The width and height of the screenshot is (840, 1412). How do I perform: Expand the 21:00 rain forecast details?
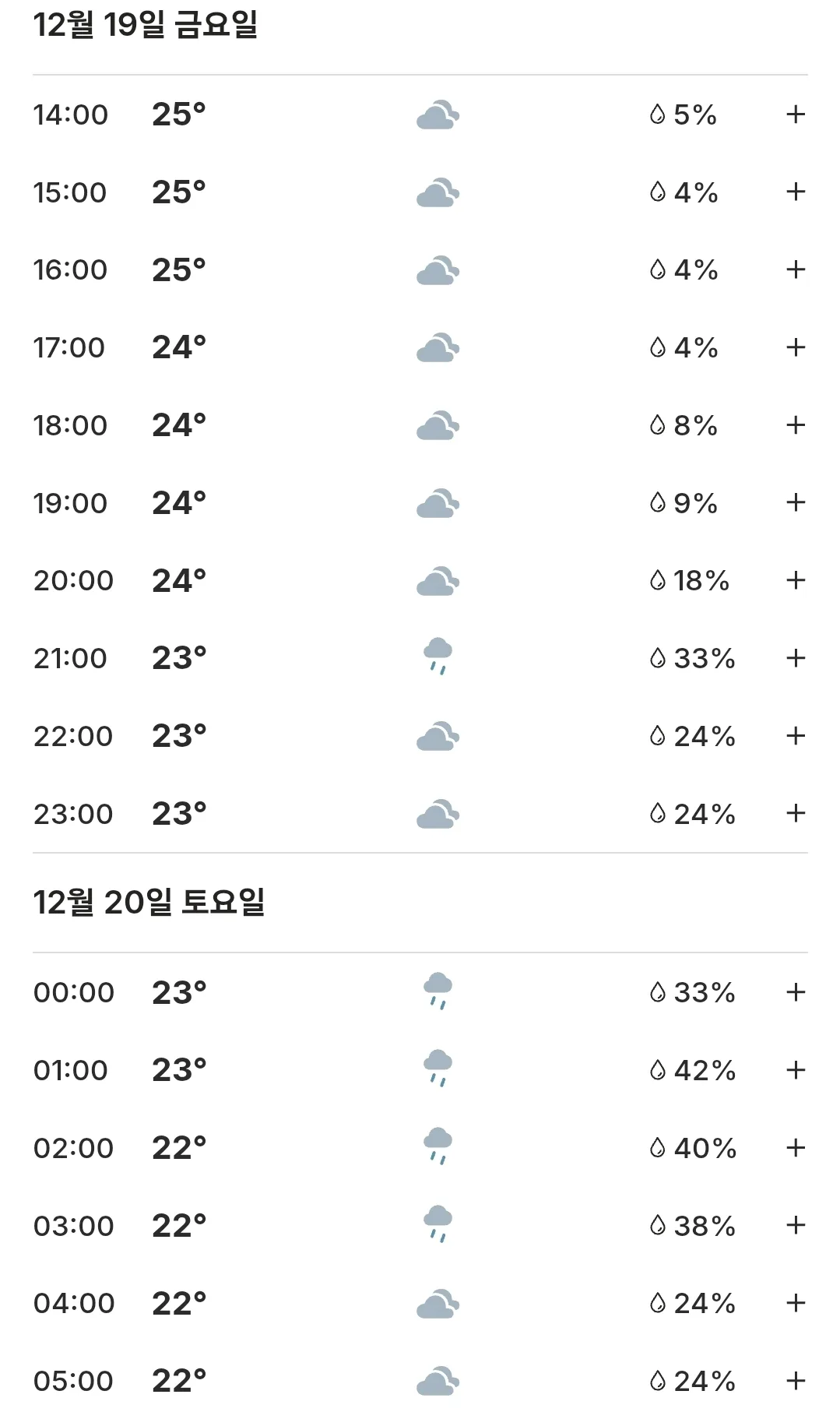click(x=795, y=658)
